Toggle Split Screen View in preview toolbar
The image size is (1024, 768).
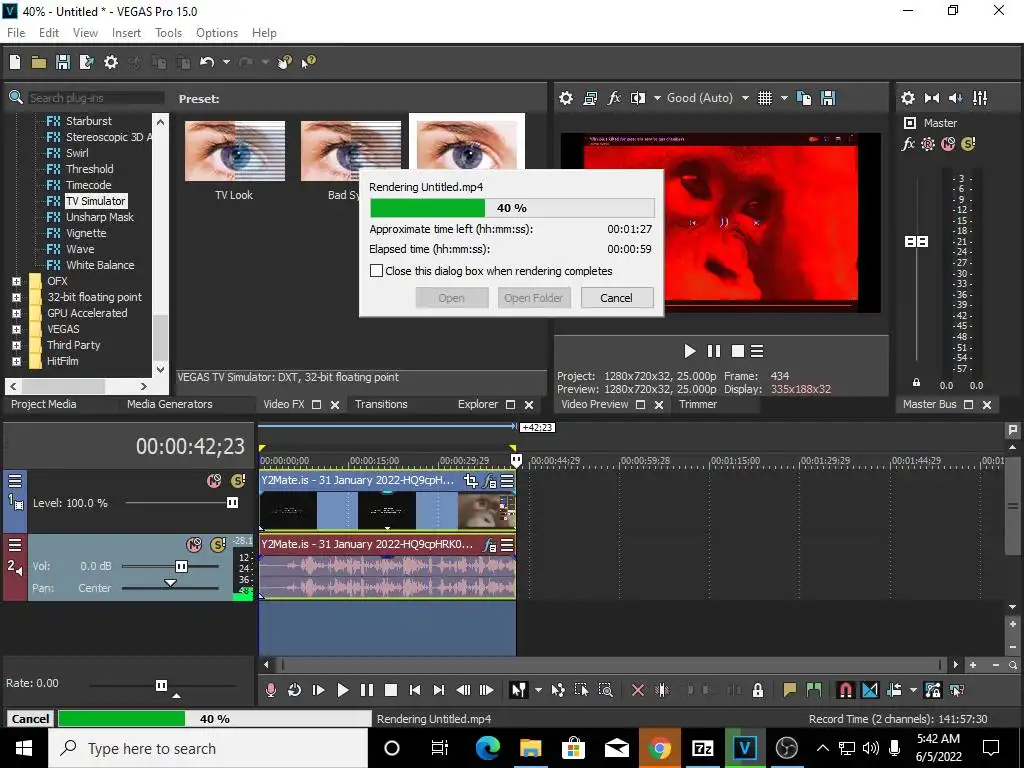637,98
